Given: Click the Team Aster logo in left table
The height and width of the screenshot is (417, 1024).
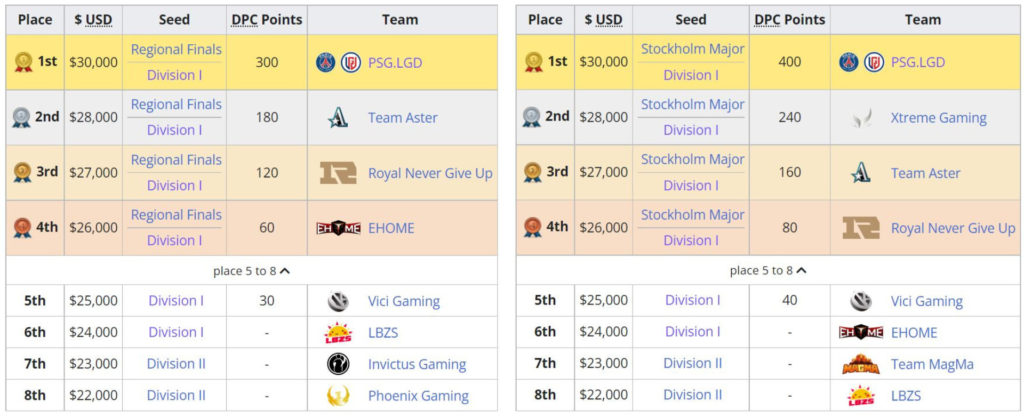Looking at the screenshot, I should click(x=338, y=118).
